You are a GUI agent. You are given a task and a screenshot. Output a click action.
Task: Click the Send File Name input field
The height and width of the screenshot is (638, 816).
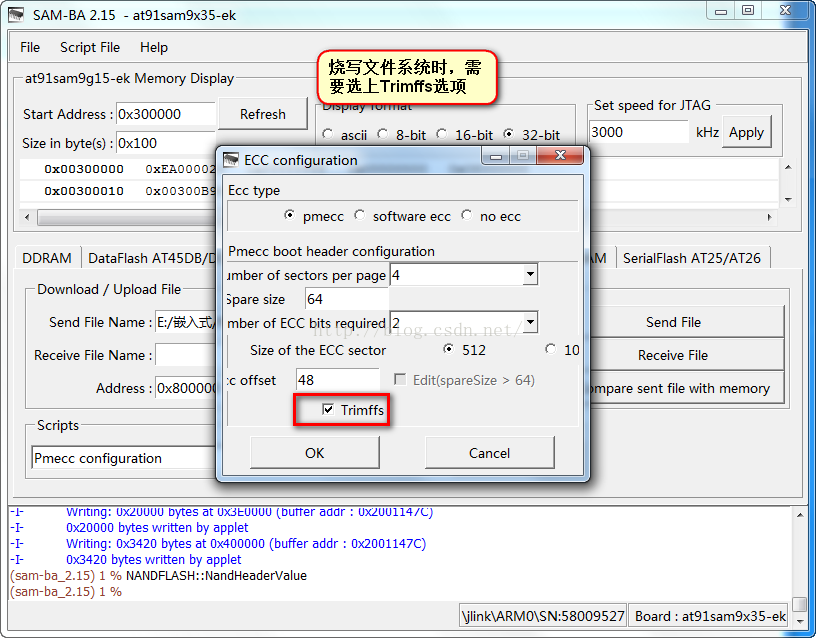click(x=186, y=322)
